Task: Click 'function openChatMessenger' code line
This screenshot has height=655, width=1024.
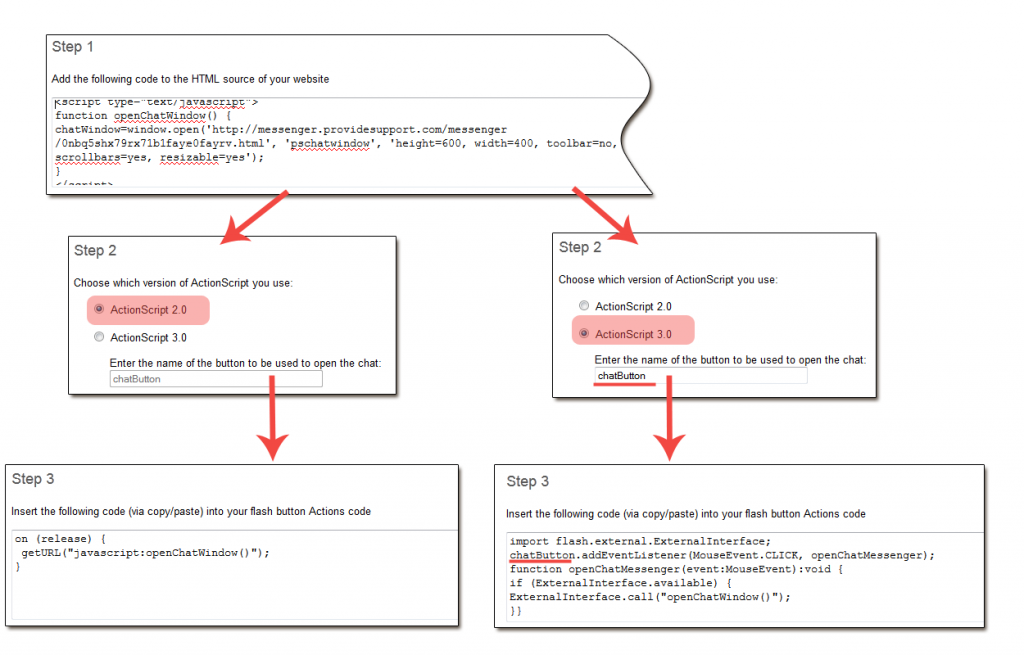Action: pyautogui.click(x=677, y=569)
